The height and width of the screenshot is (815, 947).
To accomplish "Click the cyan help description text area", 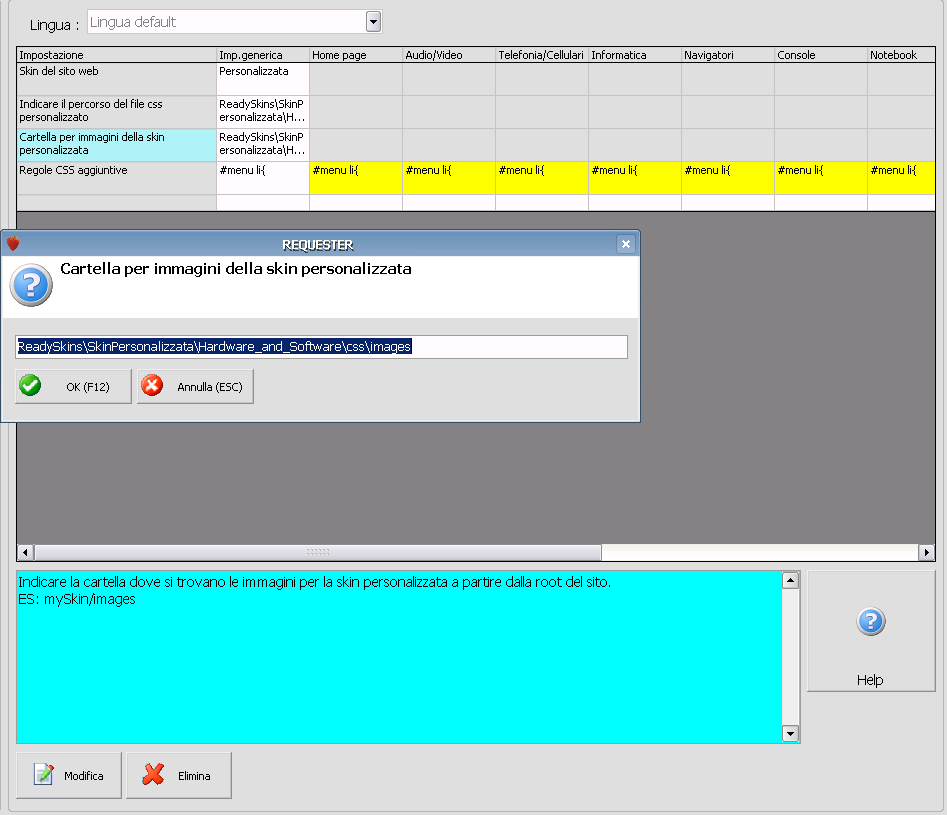I will click(x=399, y=657).
